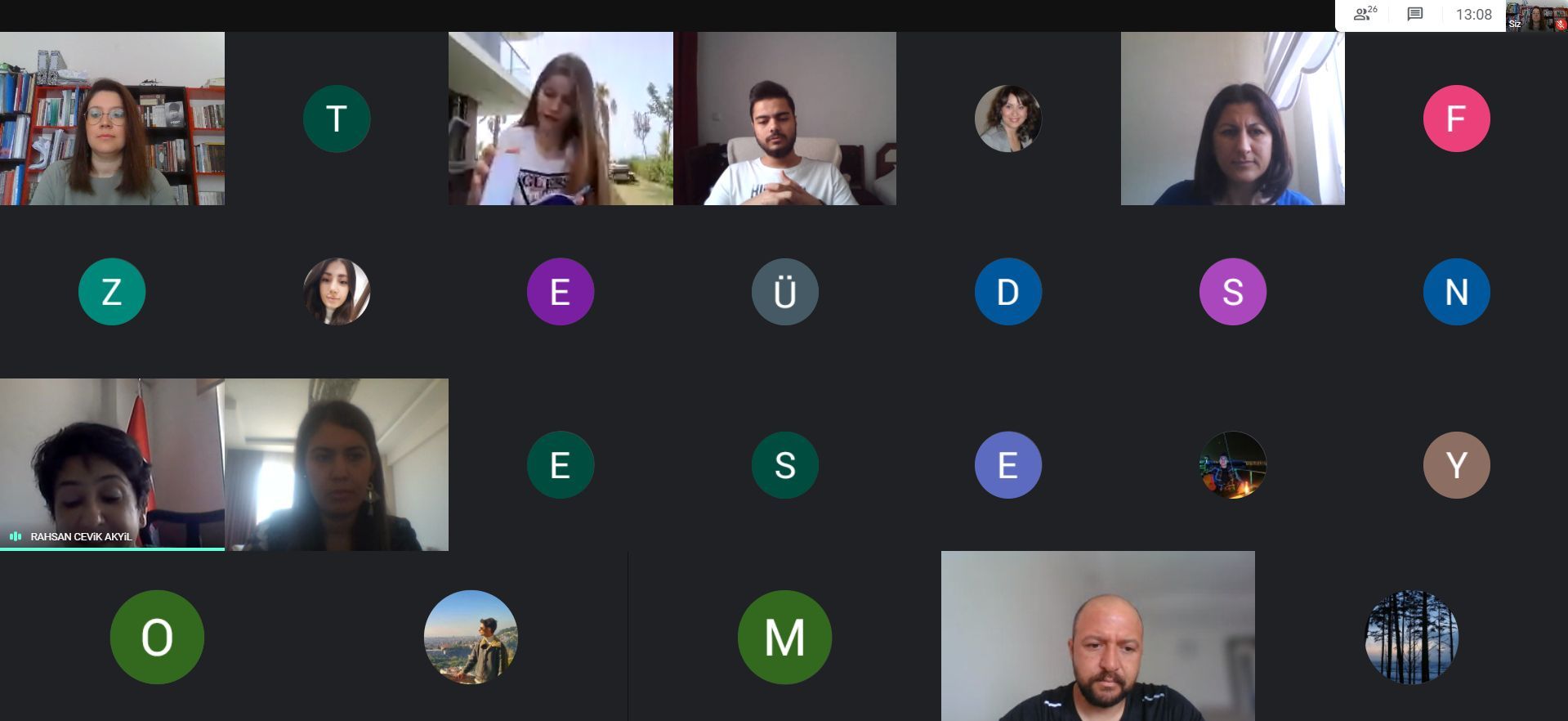Select the teal Z participant avatar
This screenshot has height=721, width=1568.
click(112, 292)
